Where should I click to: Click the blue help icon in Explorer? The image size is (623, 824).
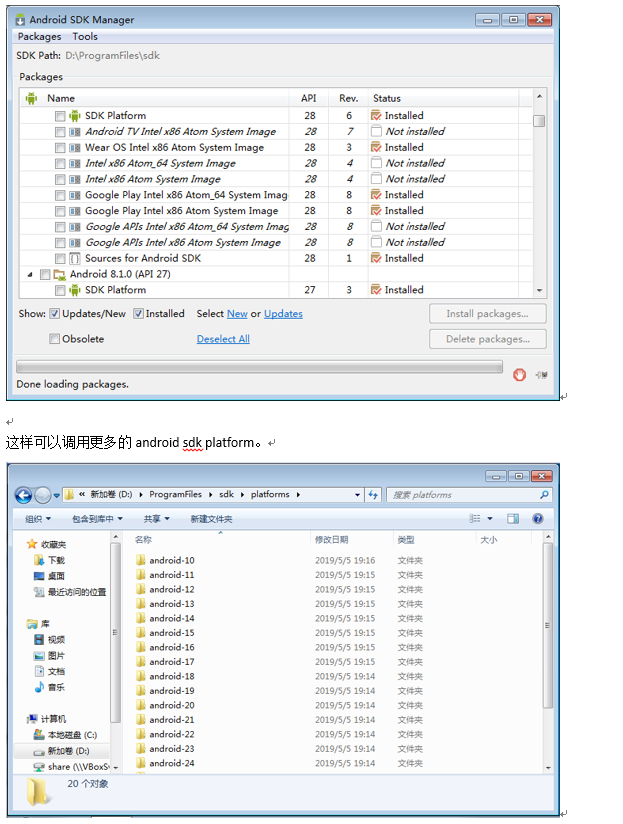pos(537,519)
